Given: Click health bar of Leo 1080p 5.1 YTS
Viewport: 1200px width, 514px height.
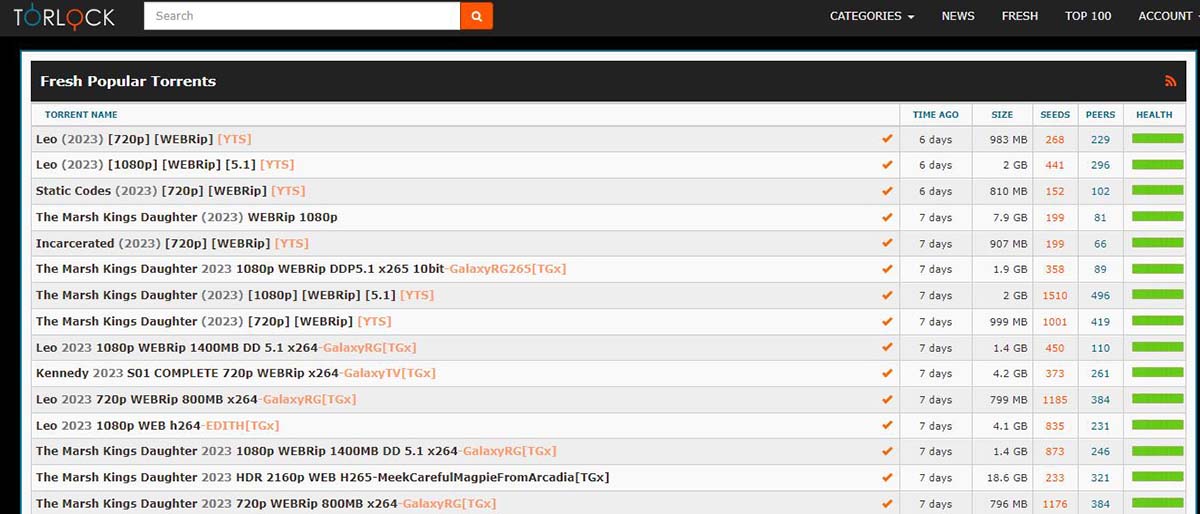Looking at the screenshot, I should 1157,165.
